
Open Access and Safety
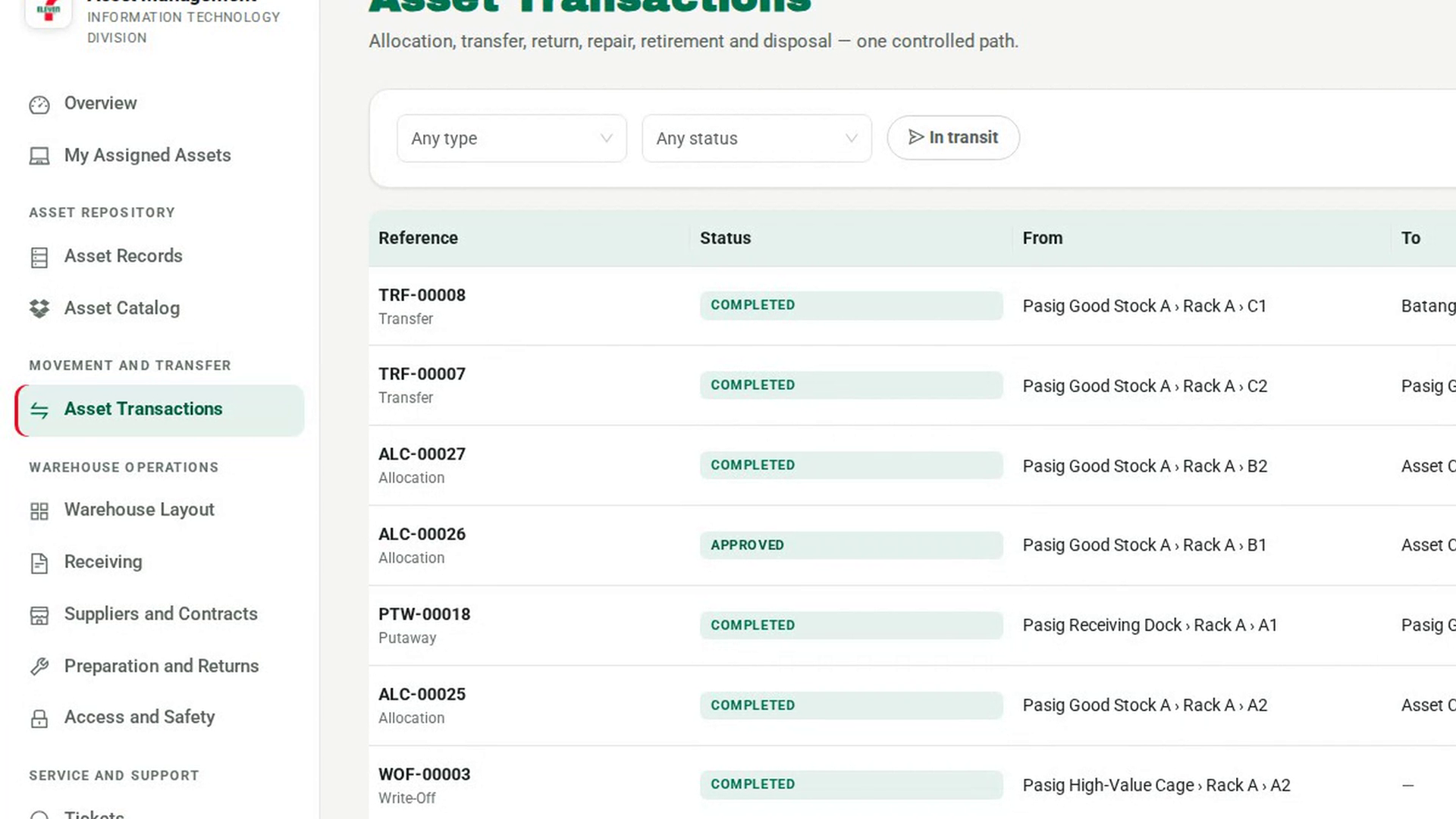pyautogui.click(x=159, y=717)
